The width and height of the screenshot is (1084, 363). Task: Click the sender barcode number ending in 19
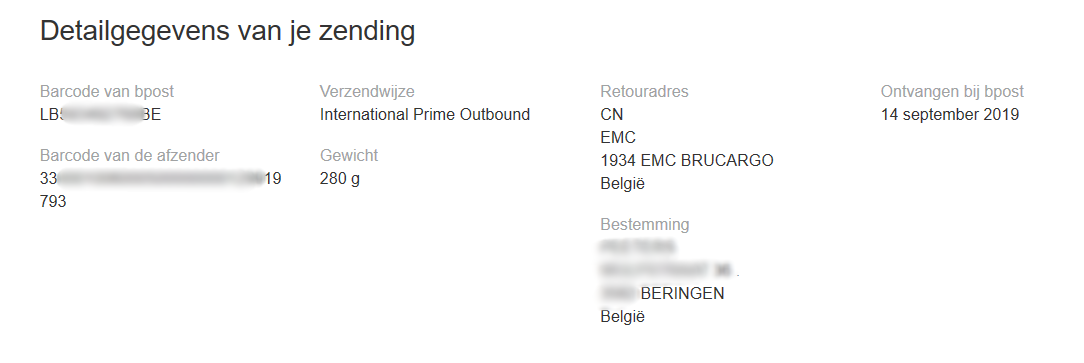pos(160,179)
